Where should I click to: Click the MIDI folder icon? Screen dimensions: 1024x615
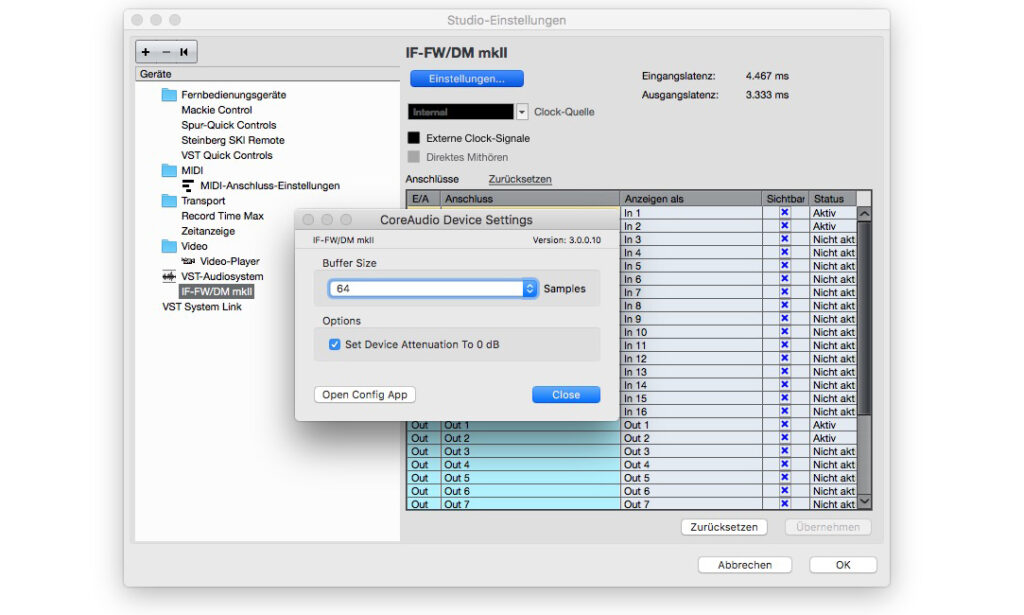tap(169, 170)
